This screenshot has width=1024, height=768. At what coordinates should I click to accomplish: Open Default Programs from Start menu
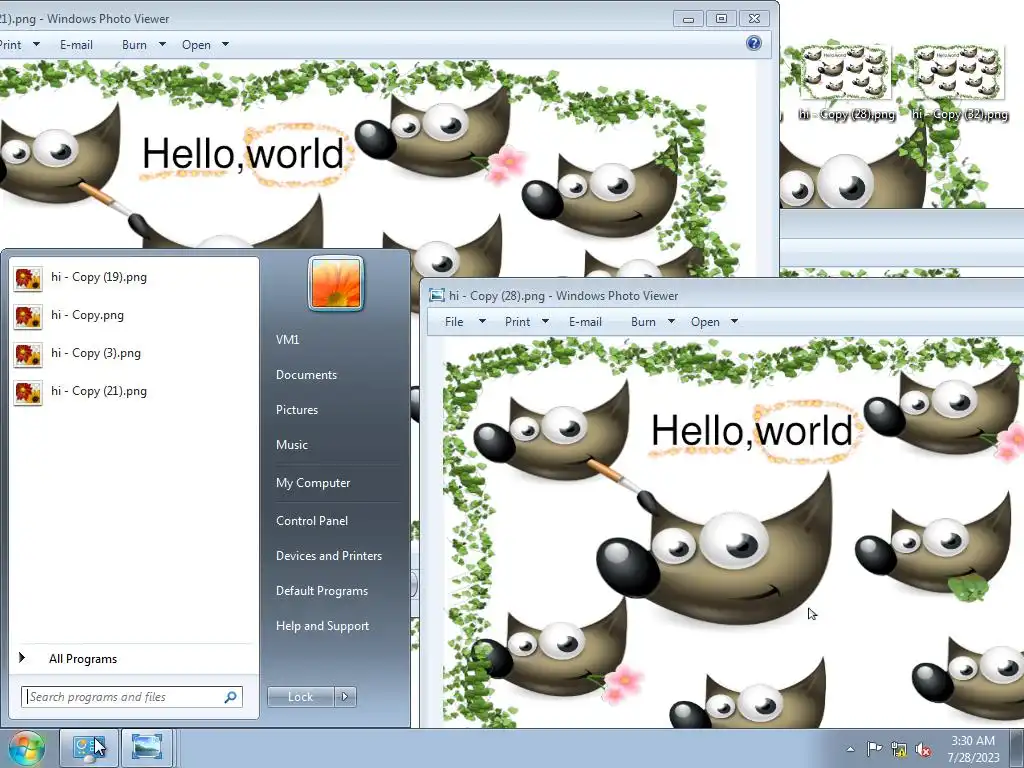pyautogui.click(x=321, y=590)
